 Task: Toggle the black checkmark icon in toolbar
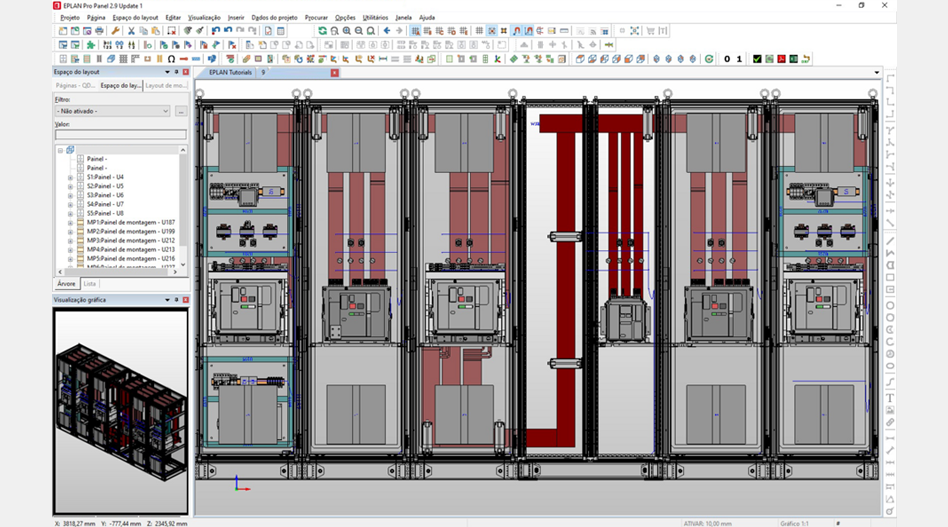(x=757, y=59)
